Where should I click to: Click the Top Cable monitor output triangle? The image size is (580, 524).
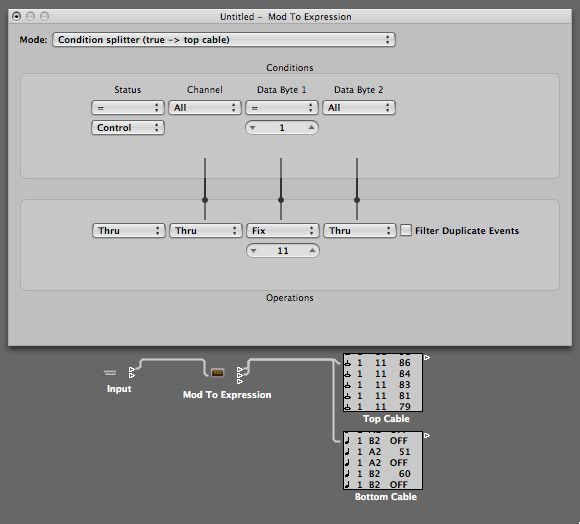pos(427,358)
